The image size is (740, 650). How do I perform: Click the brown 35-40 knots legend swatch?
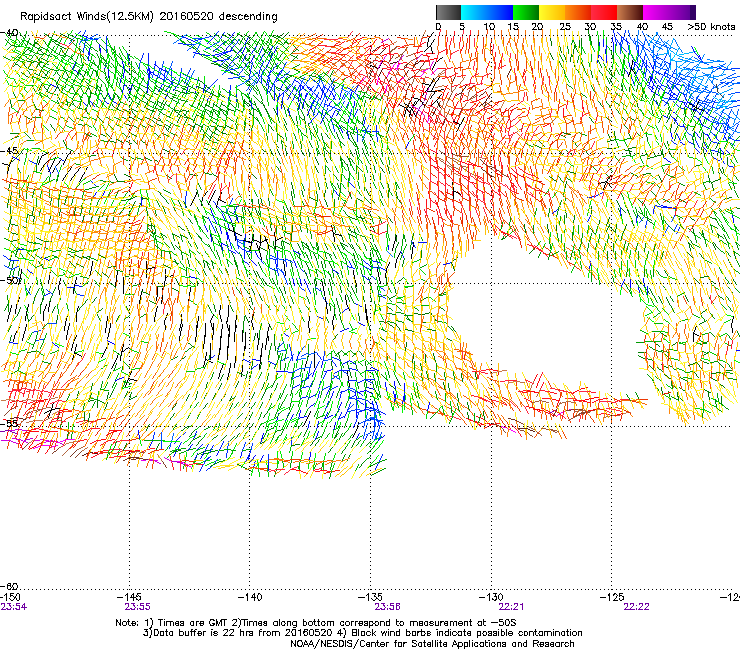[x=630, y=12]
